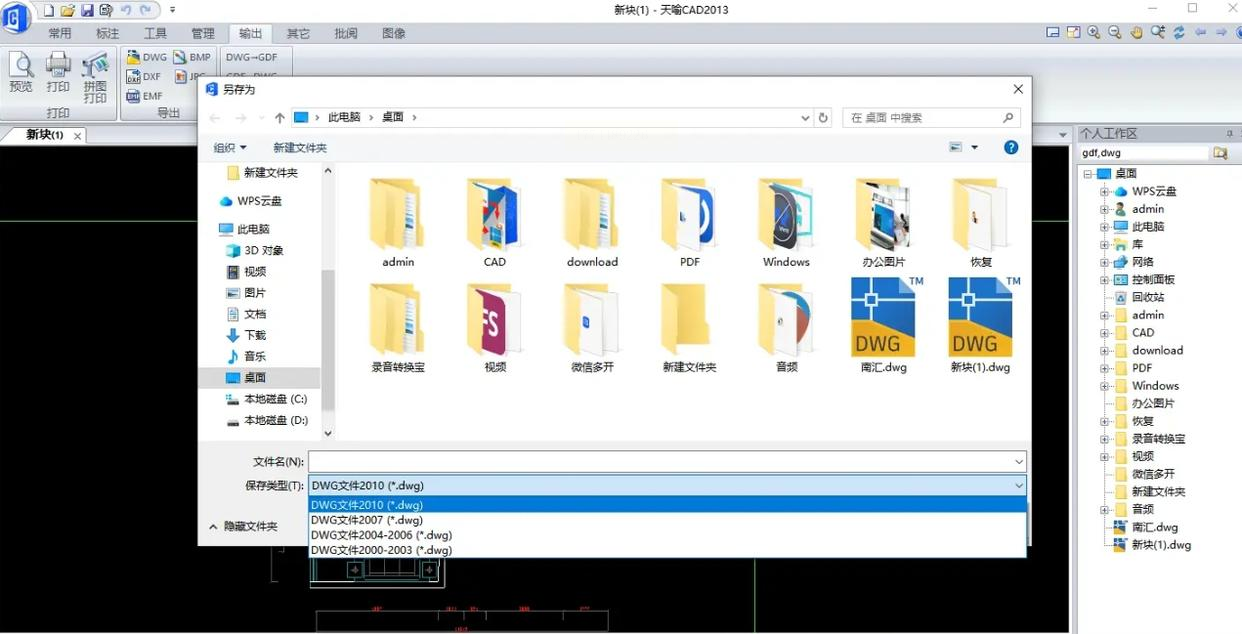The height and width of the screenshot is (634, 1242).
Task: Select WPS云盘 in dialog navigation pane
Action: 251,201
